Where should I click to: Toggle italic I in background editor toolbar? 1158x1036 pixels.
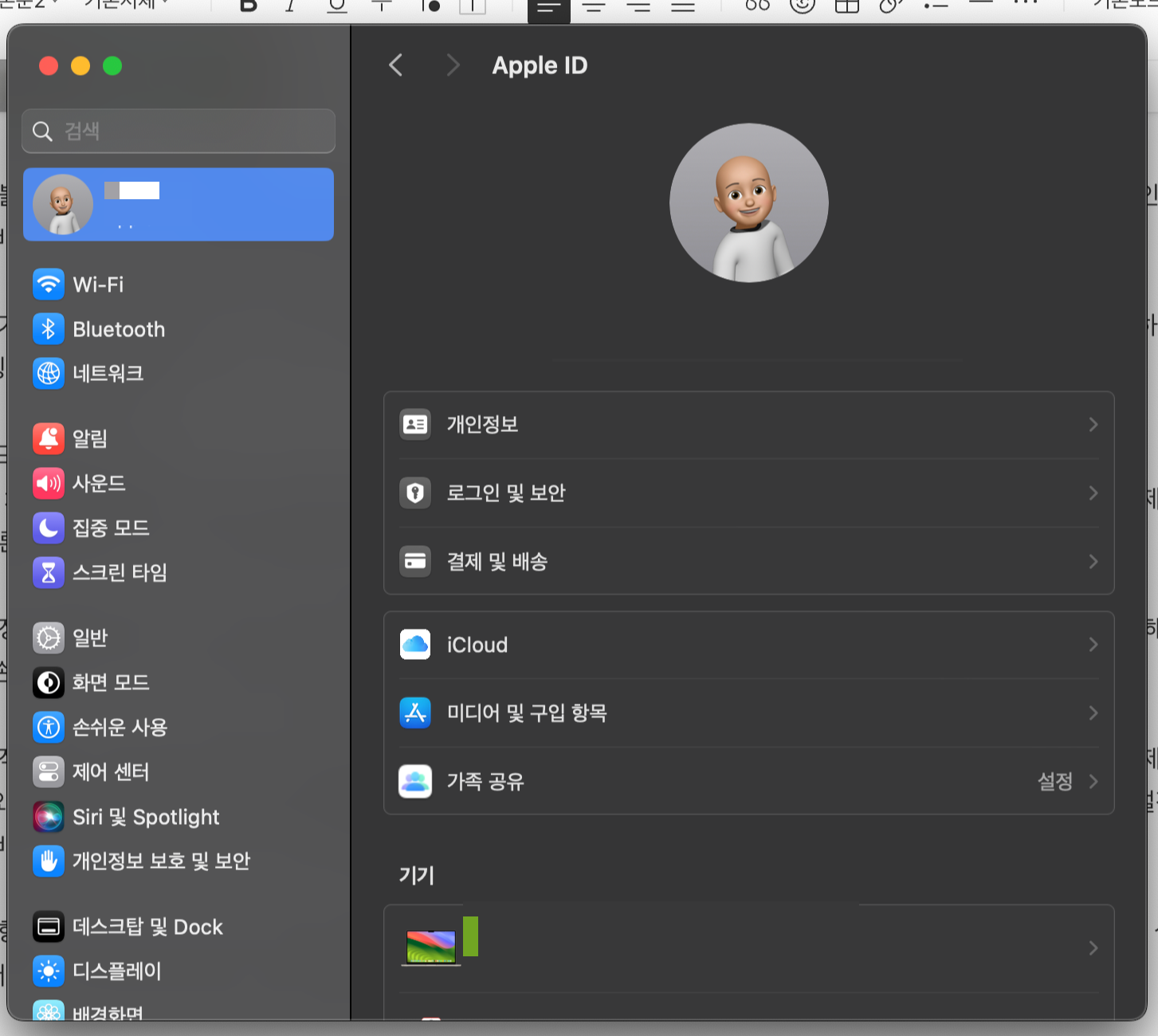point(291,6)
